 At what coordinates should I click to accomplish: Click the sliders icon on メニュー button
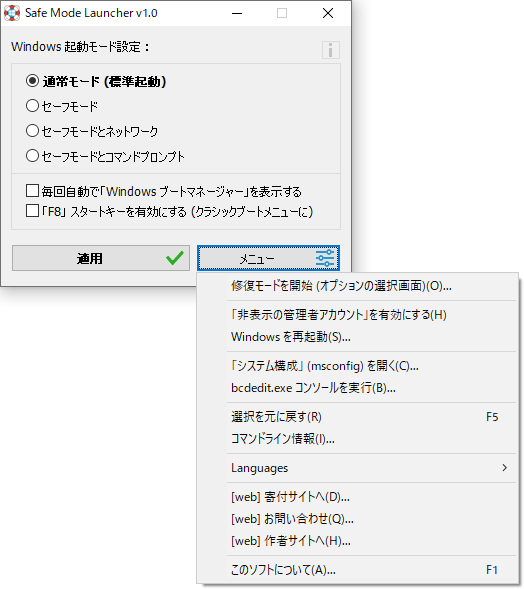pyautogui.click(x=325, y=258)
